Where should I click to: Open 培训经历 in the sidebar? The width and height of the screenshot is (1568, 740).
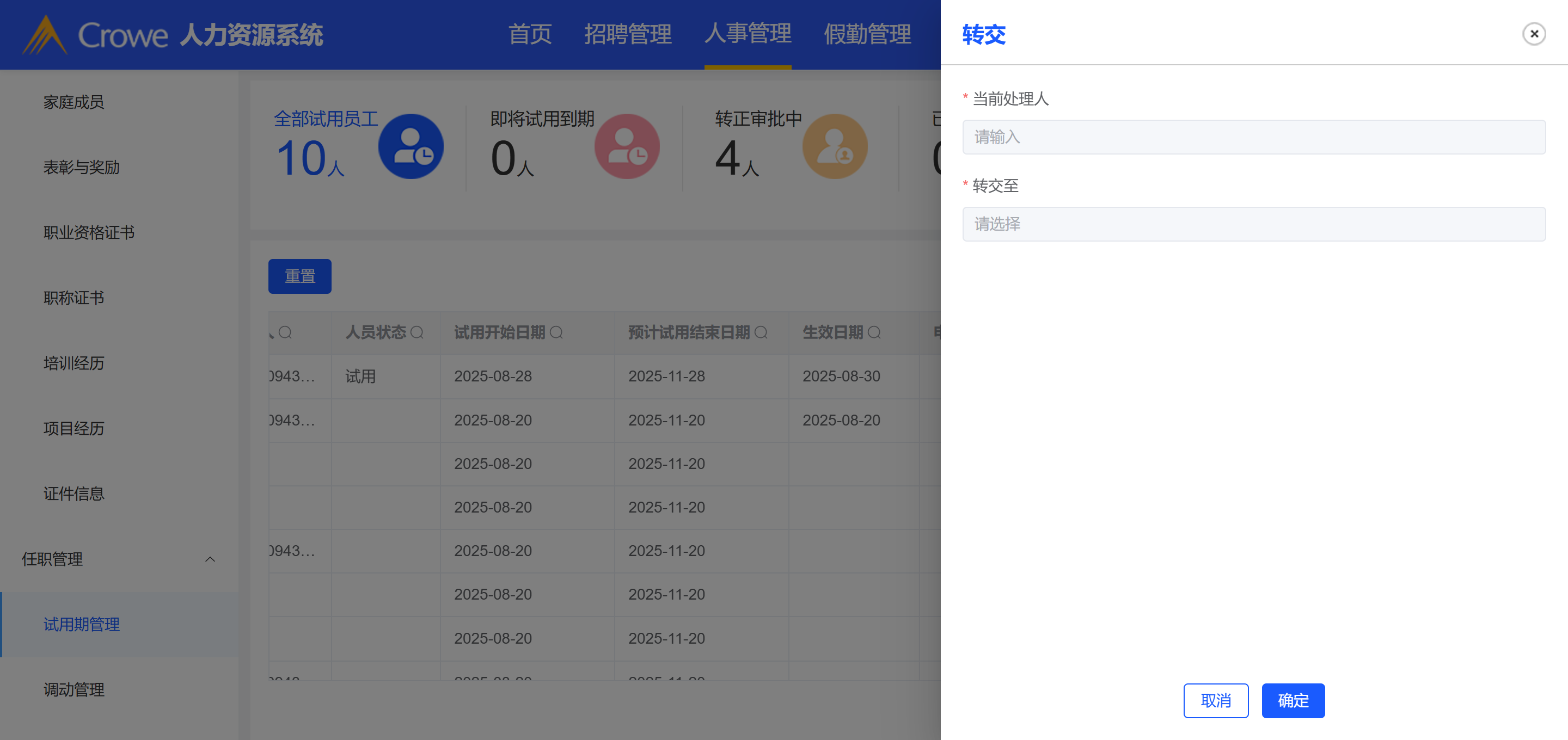73,363
